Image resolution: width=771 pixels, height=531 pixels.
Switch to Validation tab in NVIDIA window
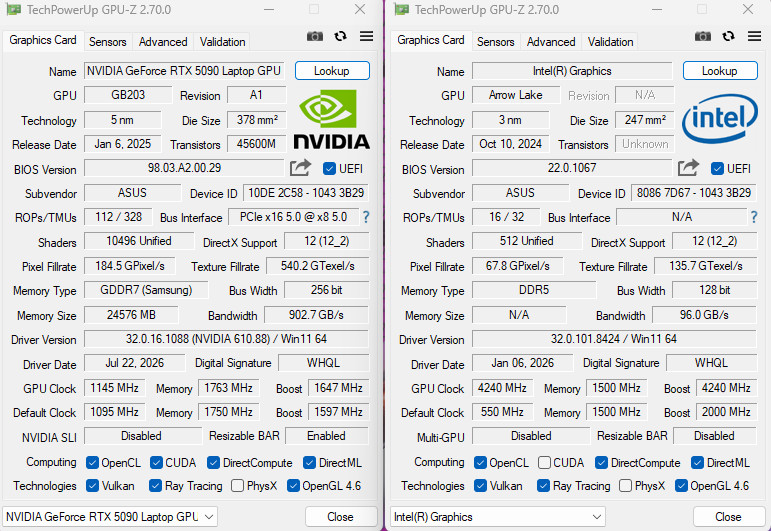pyautogui.click(x=222, y=42)
